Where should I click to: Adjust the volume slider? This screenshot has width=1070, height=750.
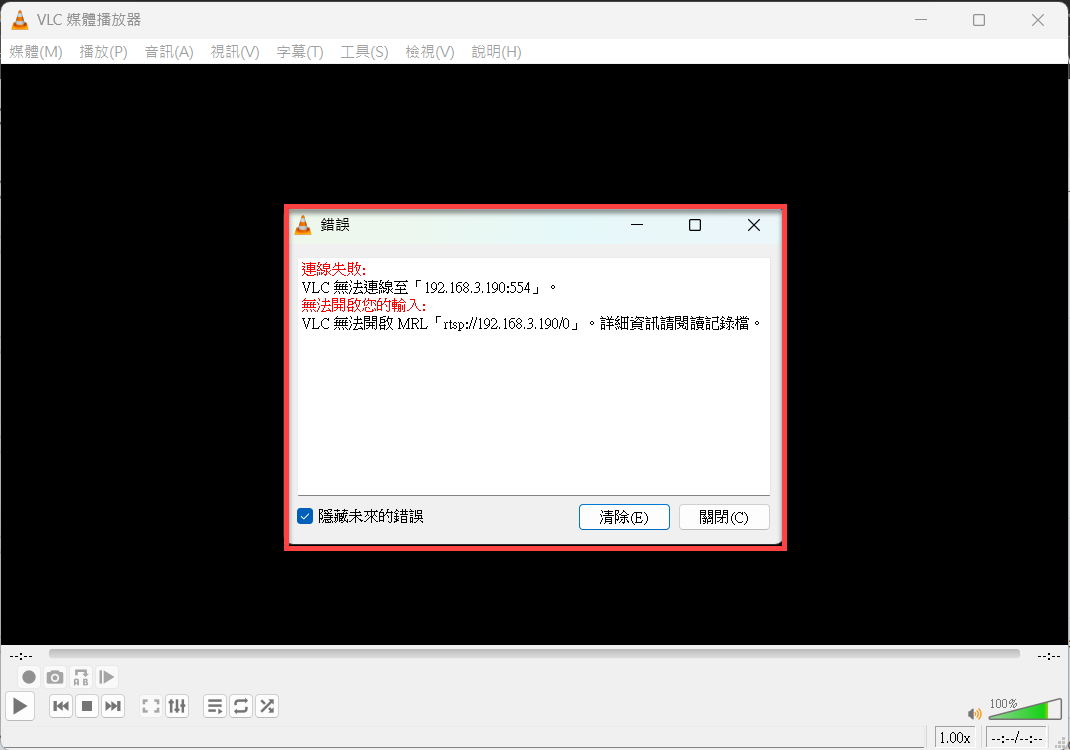click(x=1025, y=710)
